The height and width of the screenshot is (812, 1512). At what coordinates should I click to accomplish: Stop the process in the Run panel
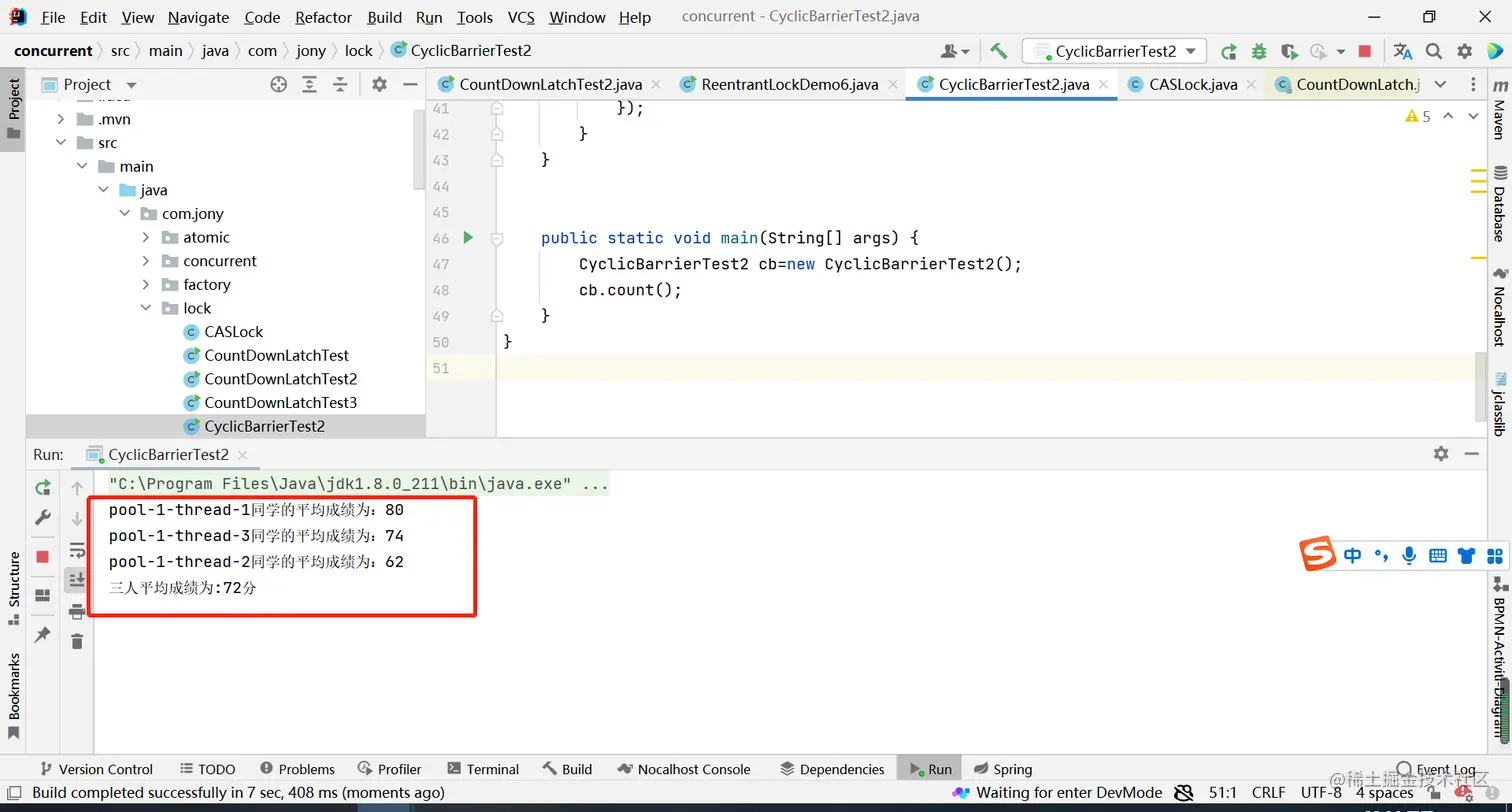click(43, 556)
